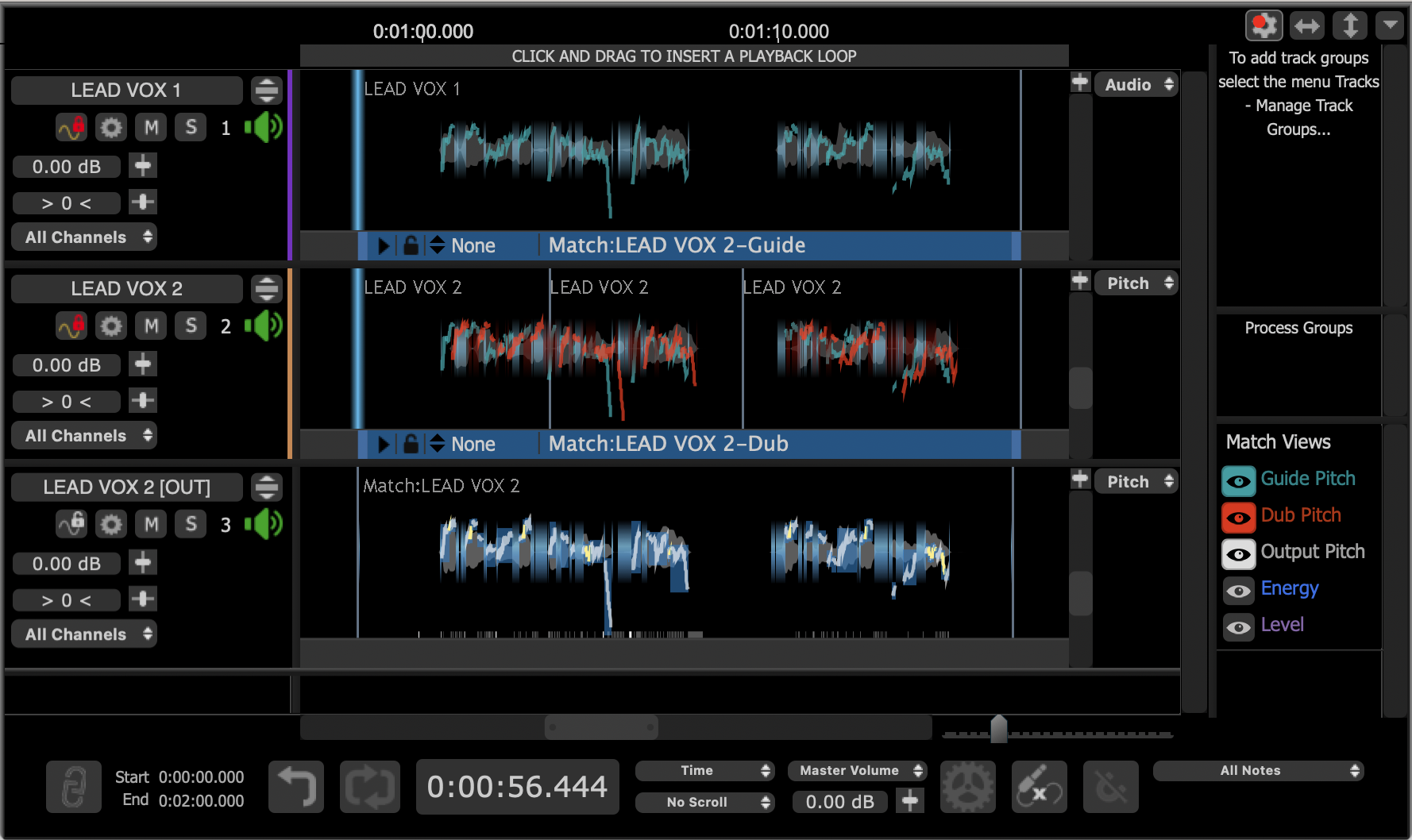Mute the LEAD VOX 1 track
The height and width of the screenshot is (840, 1412).
[x=151, y=128]
